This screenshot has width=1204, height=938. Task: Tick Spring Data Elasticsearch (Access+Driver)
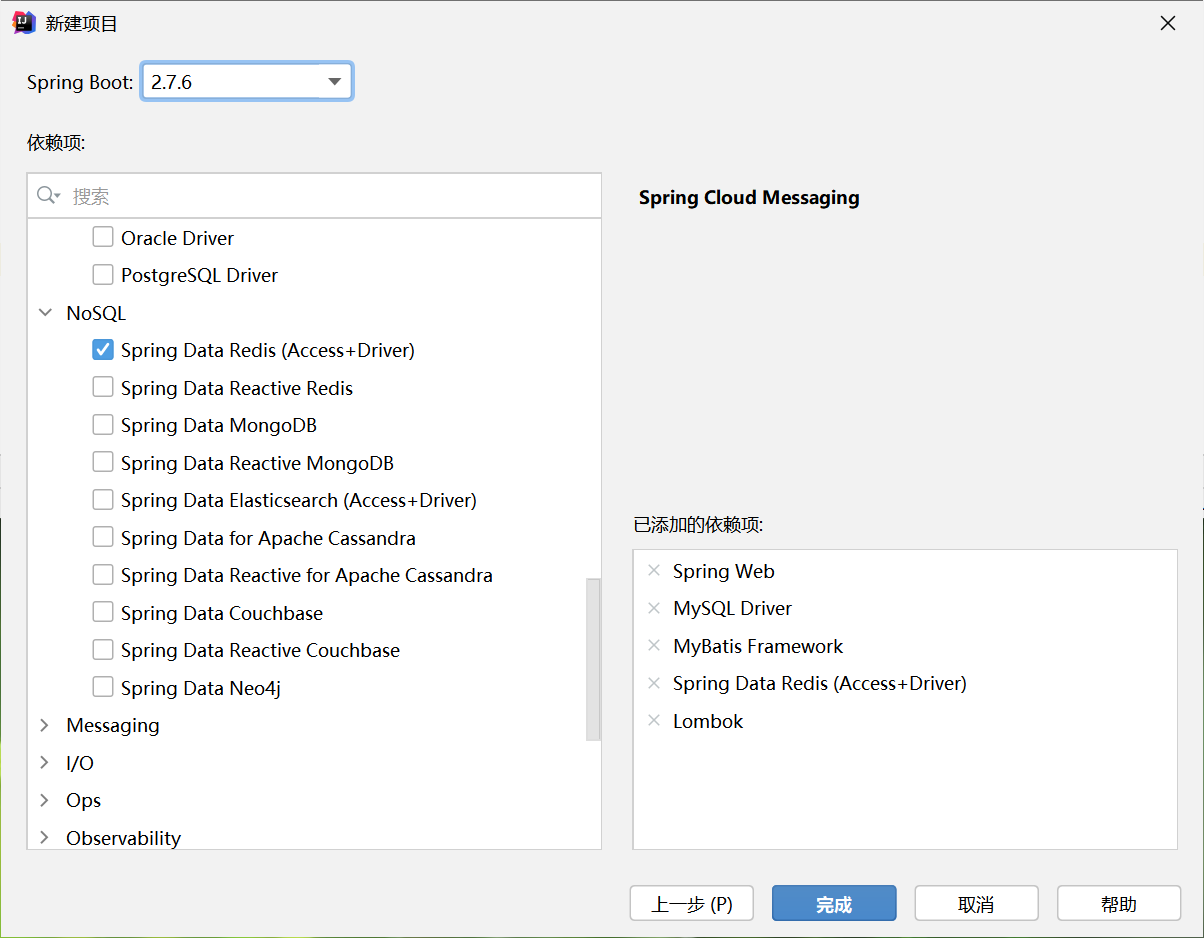(x=103, y=500)
